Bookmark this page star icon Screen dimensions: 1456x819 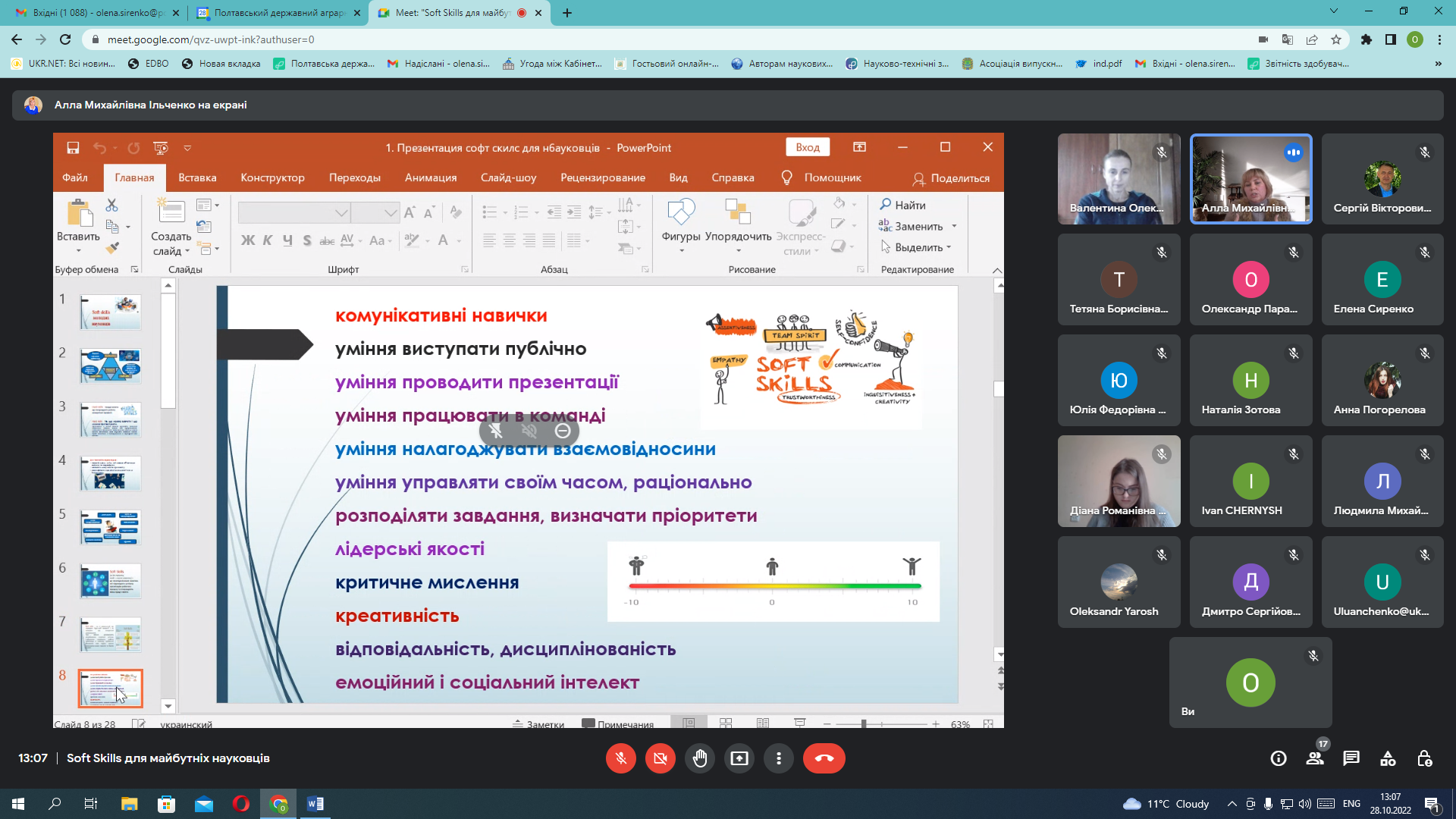tap(1336, 39)
